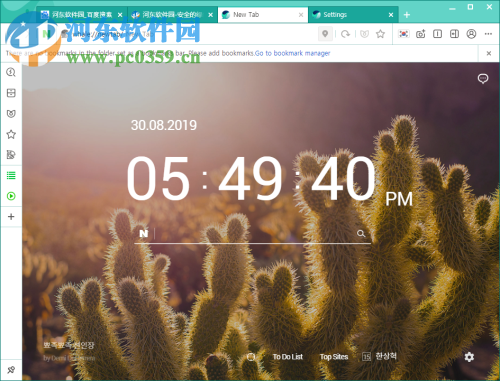Click the speech bubble icon on new tab page
Viewport: 500px width, 381px height.
tap(483, 79)
